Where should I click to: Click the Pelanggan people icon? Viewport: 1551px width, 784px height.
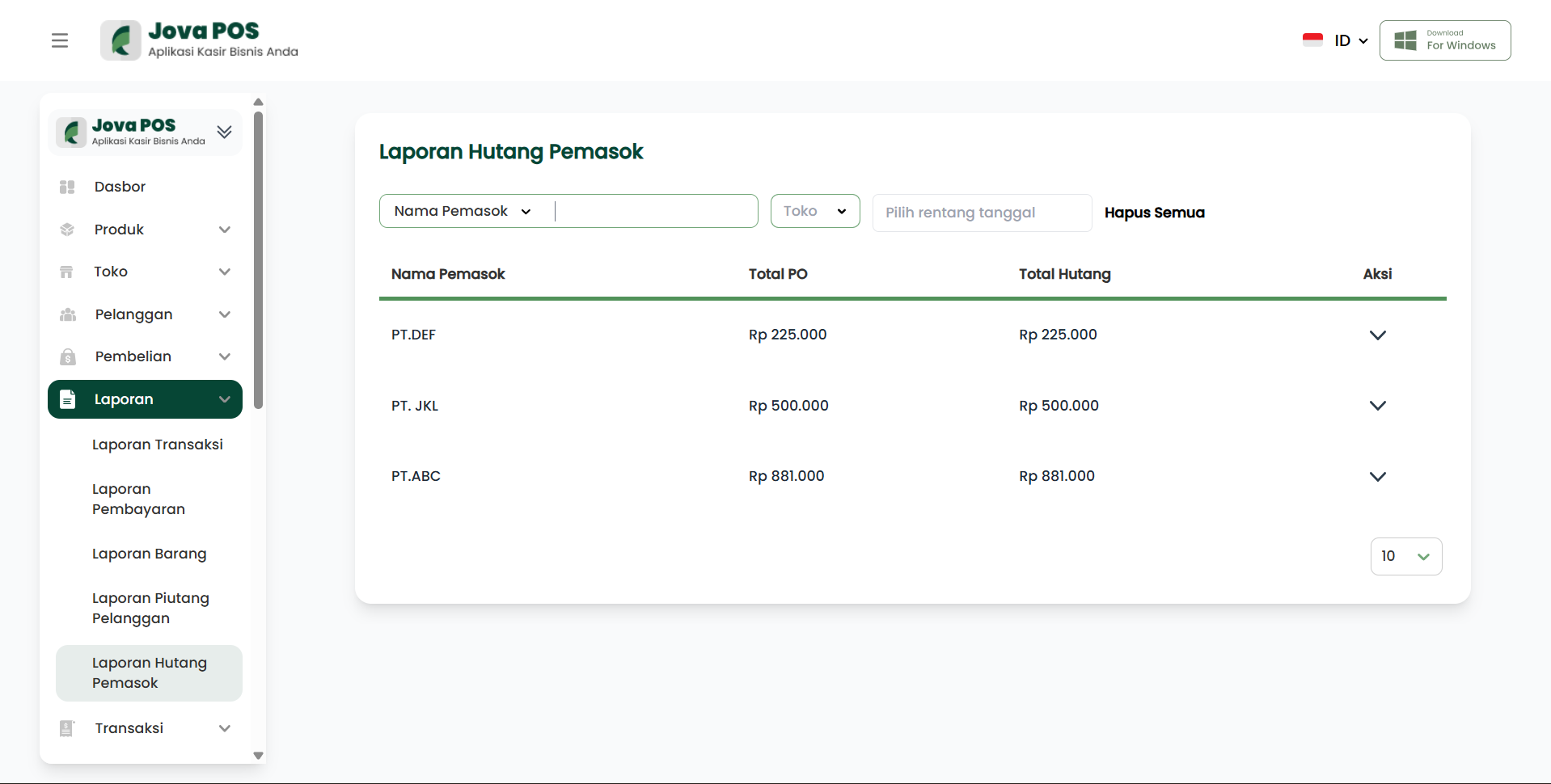67,314
